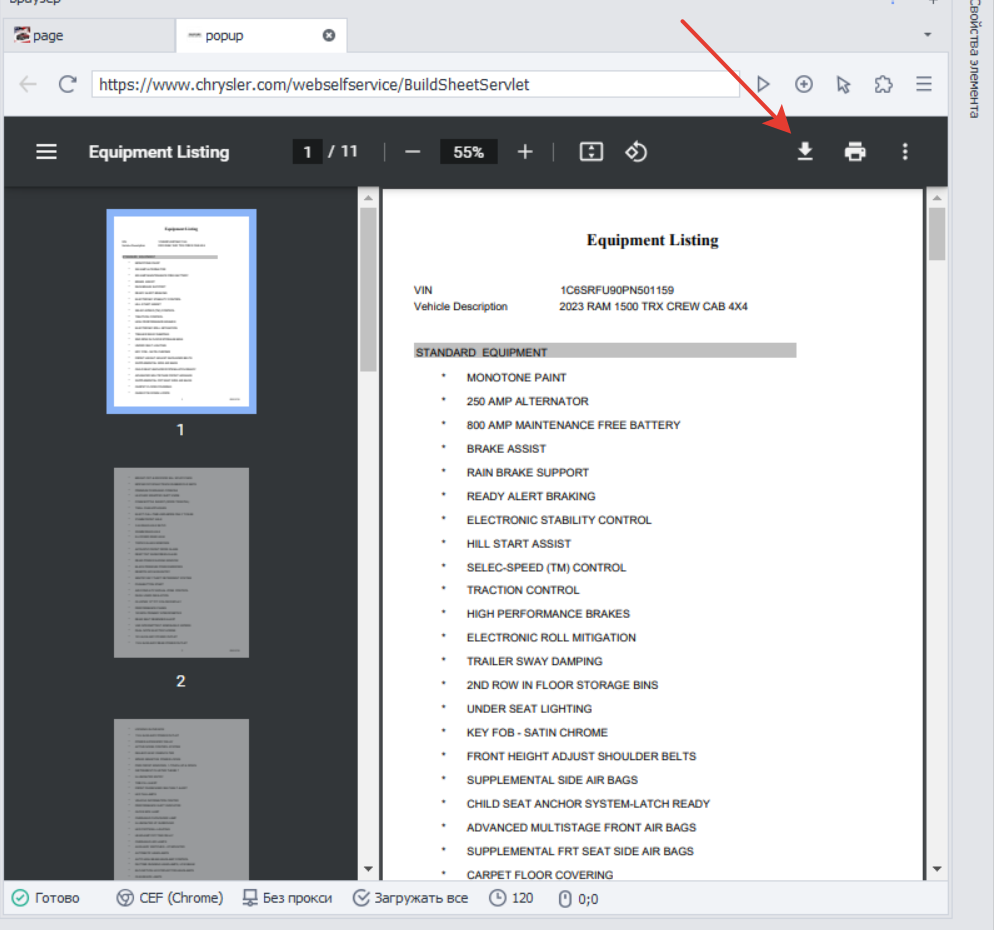
Task: Click document scrollbar up arrow
Action: click(937, 198)
